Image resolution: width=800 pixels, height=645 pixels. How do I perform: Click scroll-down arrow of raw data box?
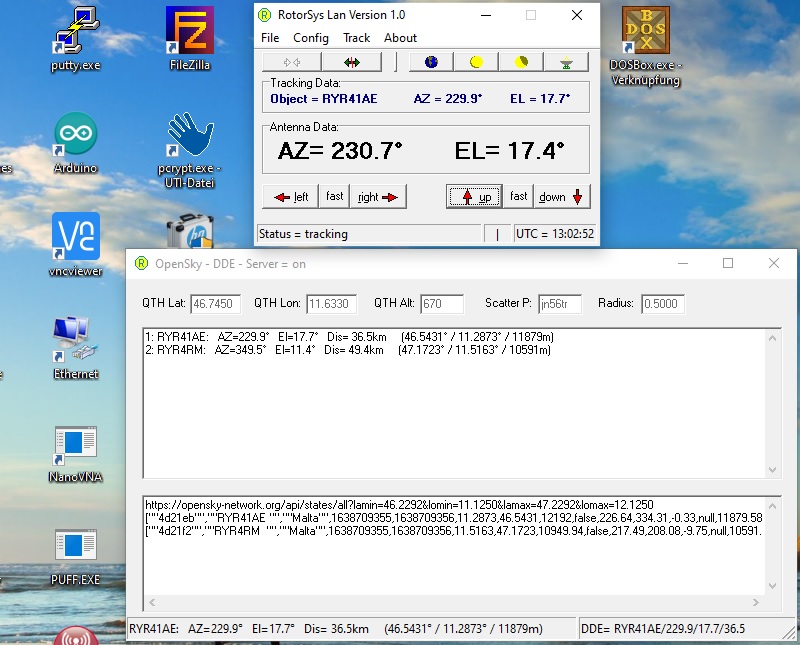772,586
